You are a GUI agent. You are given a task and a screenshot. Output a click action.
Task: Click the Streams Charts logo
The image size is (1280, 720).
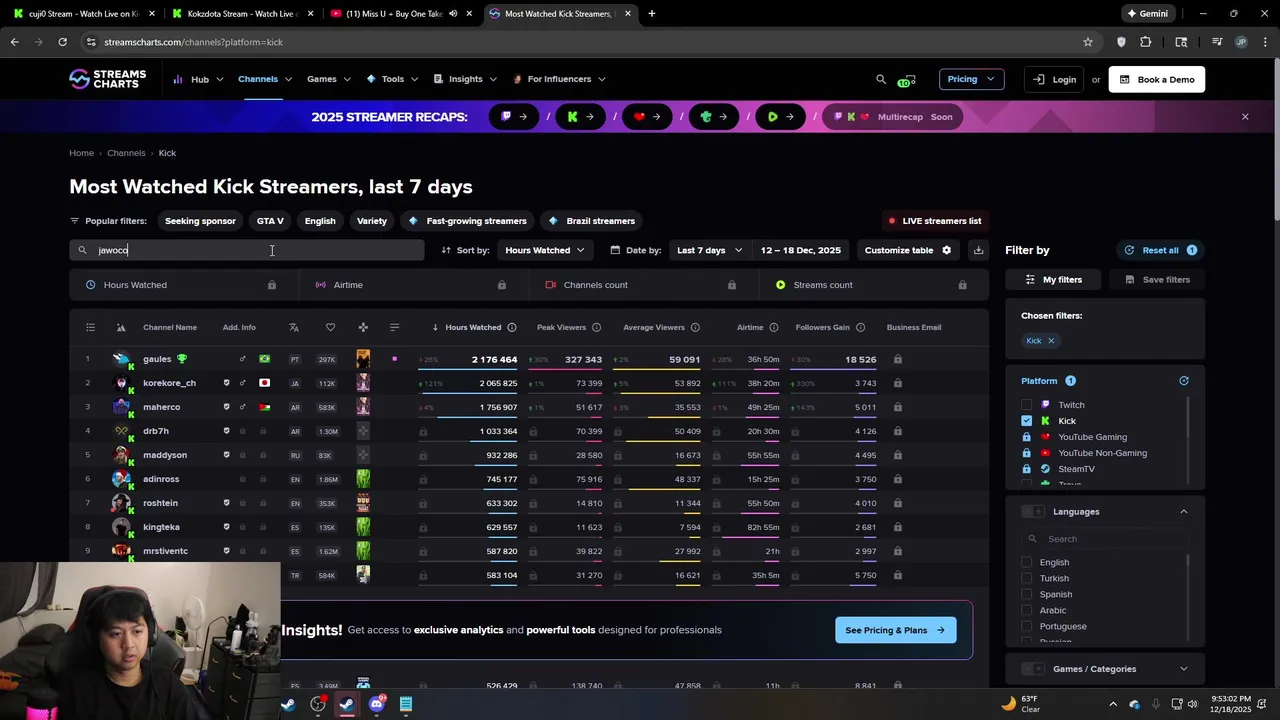point(107,79)
